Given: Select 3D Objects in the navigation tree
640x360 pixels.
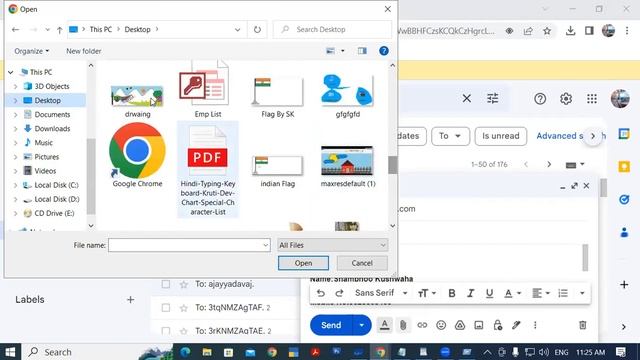Looking at the screenshot, I should point(51,86).
